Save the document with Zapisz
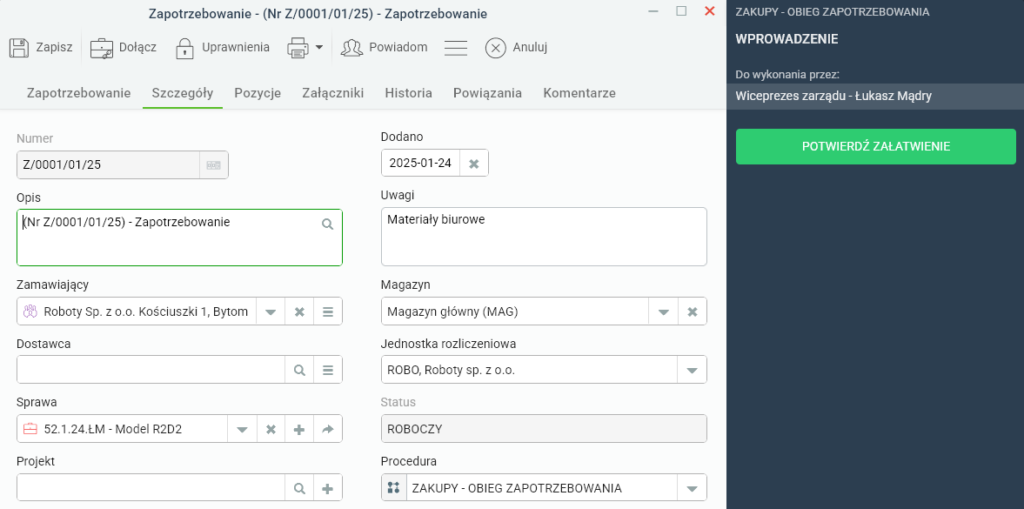 [40, 47]
